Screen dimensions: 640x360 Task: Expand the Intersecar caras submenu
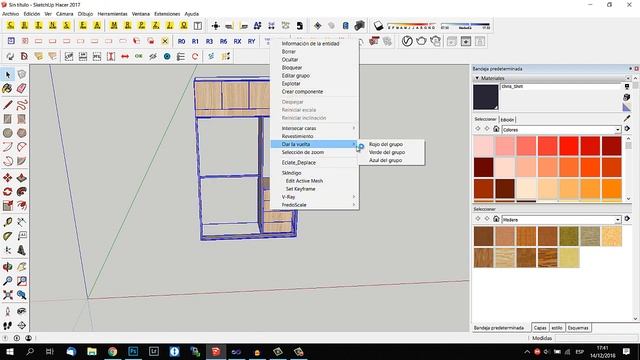click(315, 128)
